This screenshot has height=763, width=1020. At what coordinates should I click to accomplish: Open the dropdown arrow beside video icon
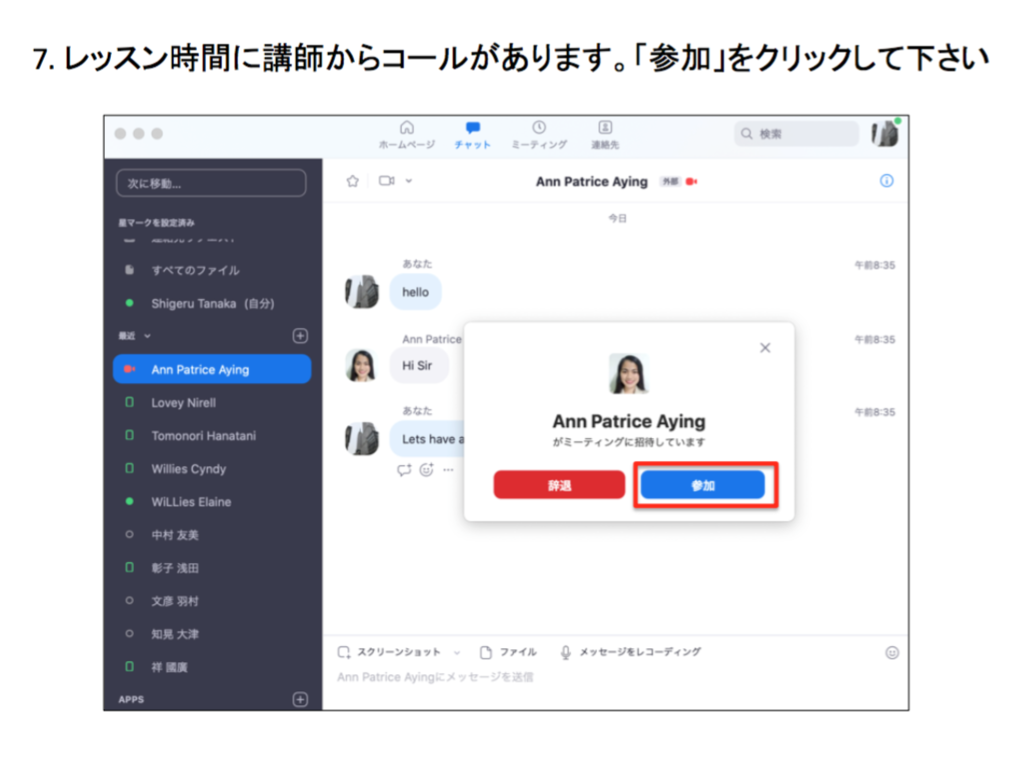click(409, 181)
